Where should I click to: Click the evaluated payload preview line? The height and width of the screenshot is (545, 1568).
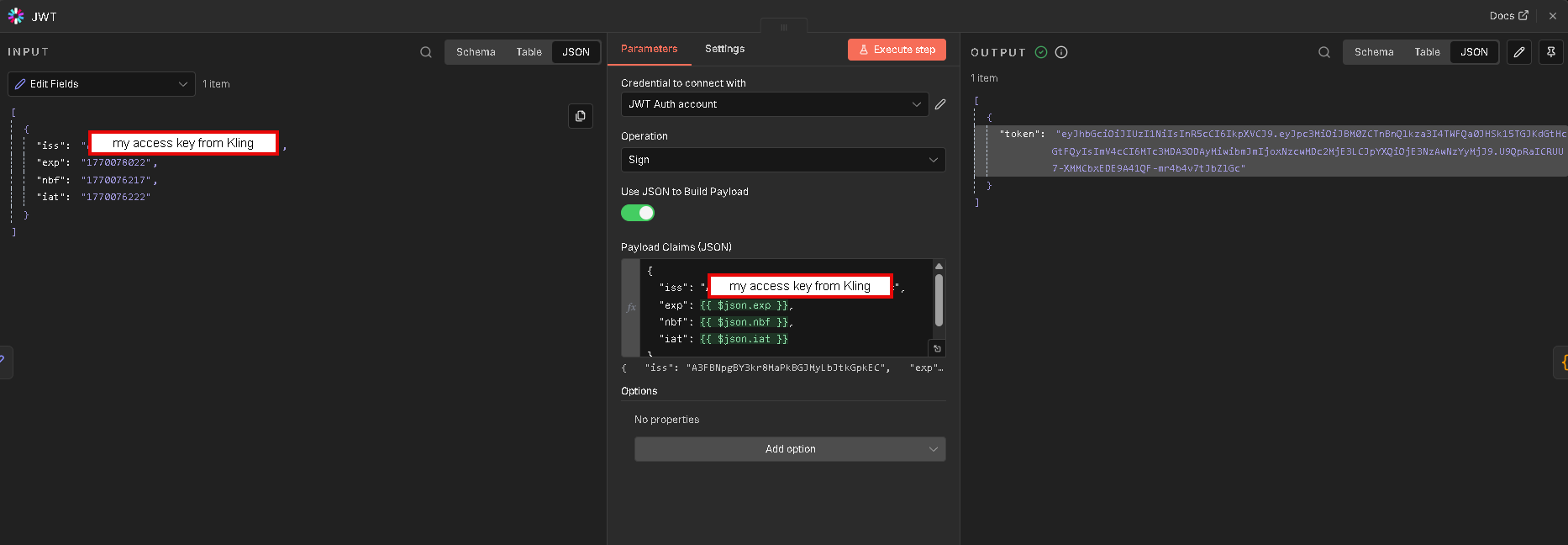click(x=782, y=368)
